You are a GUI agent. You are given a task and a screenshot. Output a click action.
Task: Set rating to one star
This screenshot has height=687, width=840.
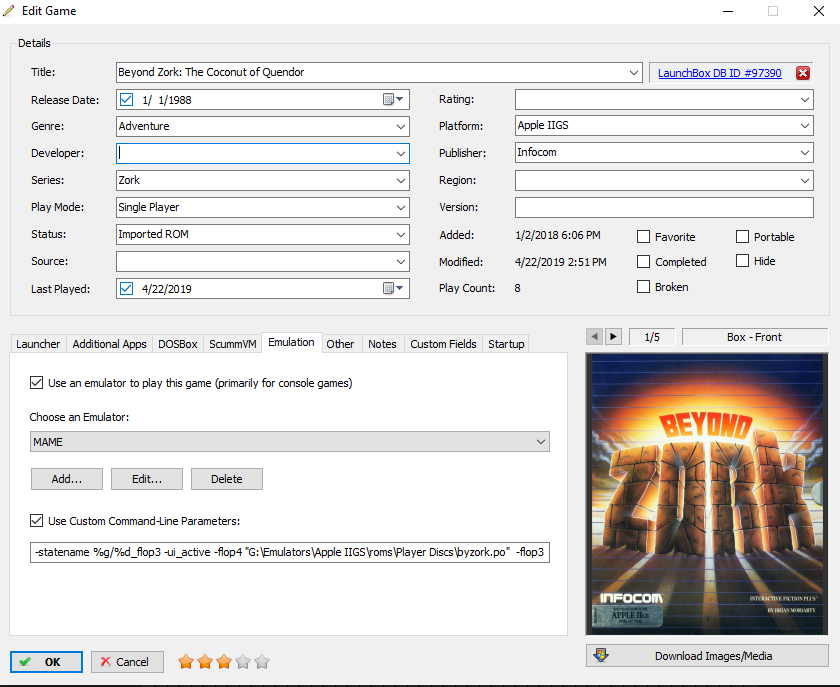pos(186,662)
